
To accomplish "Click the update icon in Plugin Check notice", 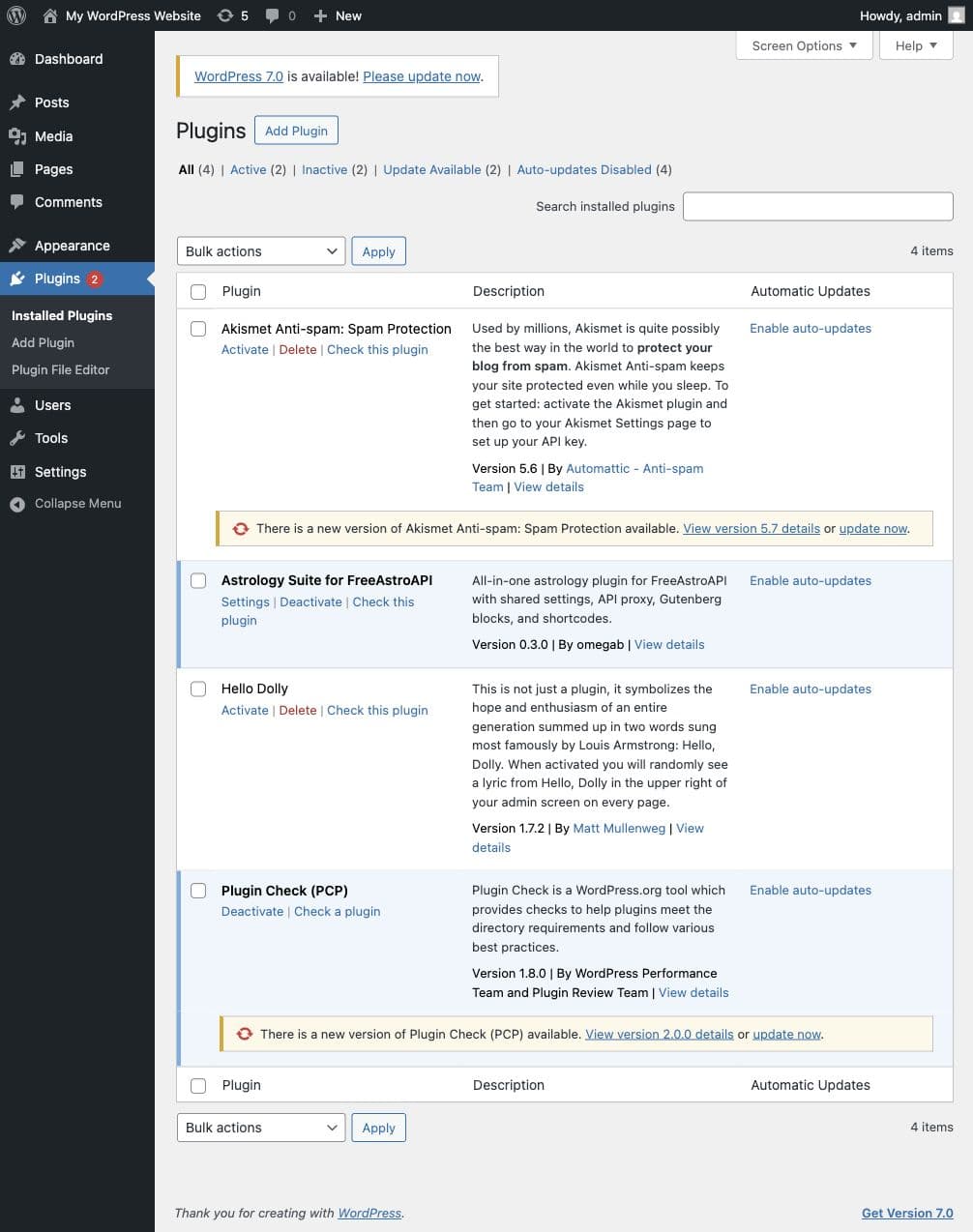I will pos(245,1034).
